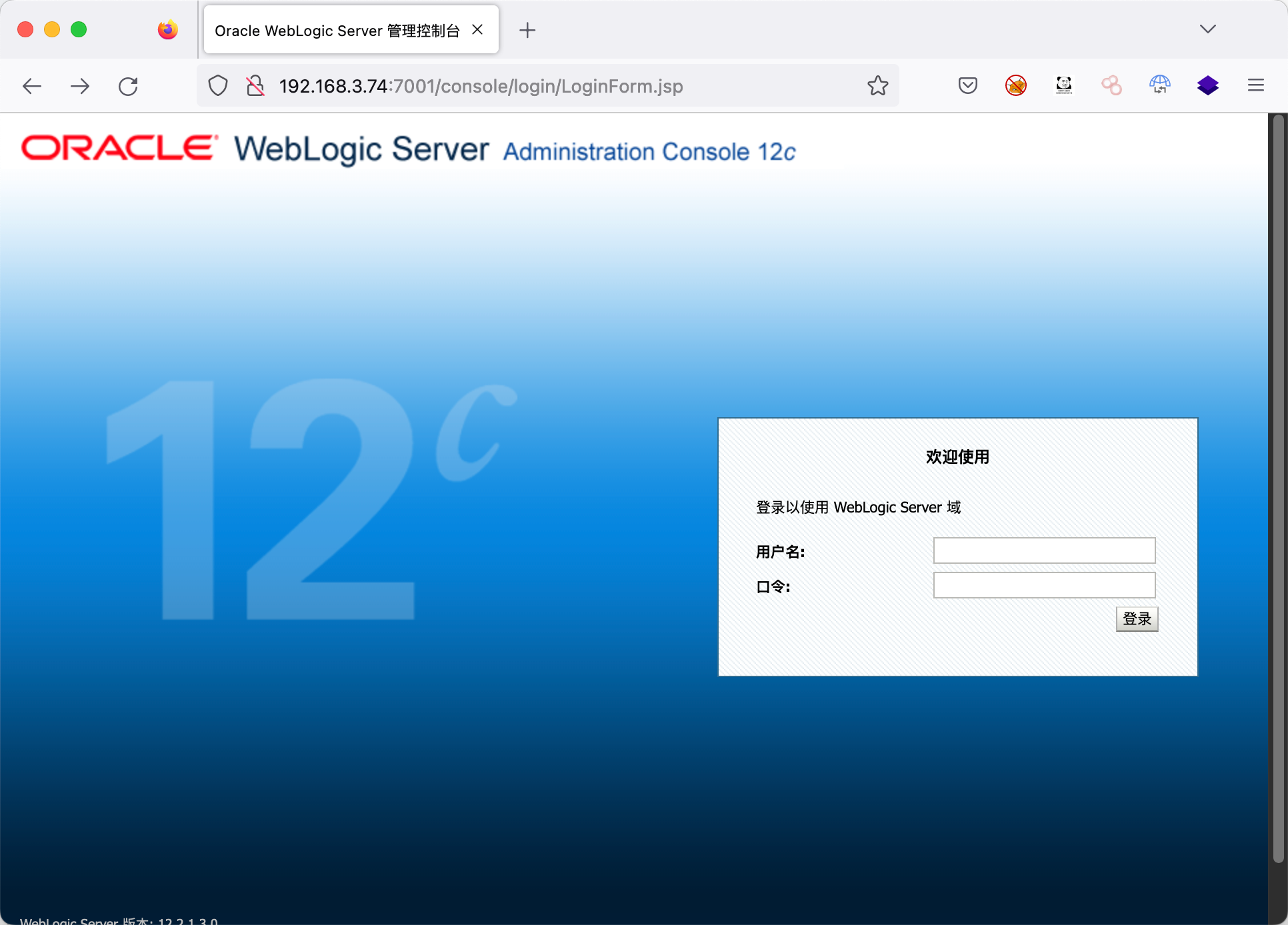Click the insecure connection padlock icon
1288x925 pixels.
pos(255,86)
